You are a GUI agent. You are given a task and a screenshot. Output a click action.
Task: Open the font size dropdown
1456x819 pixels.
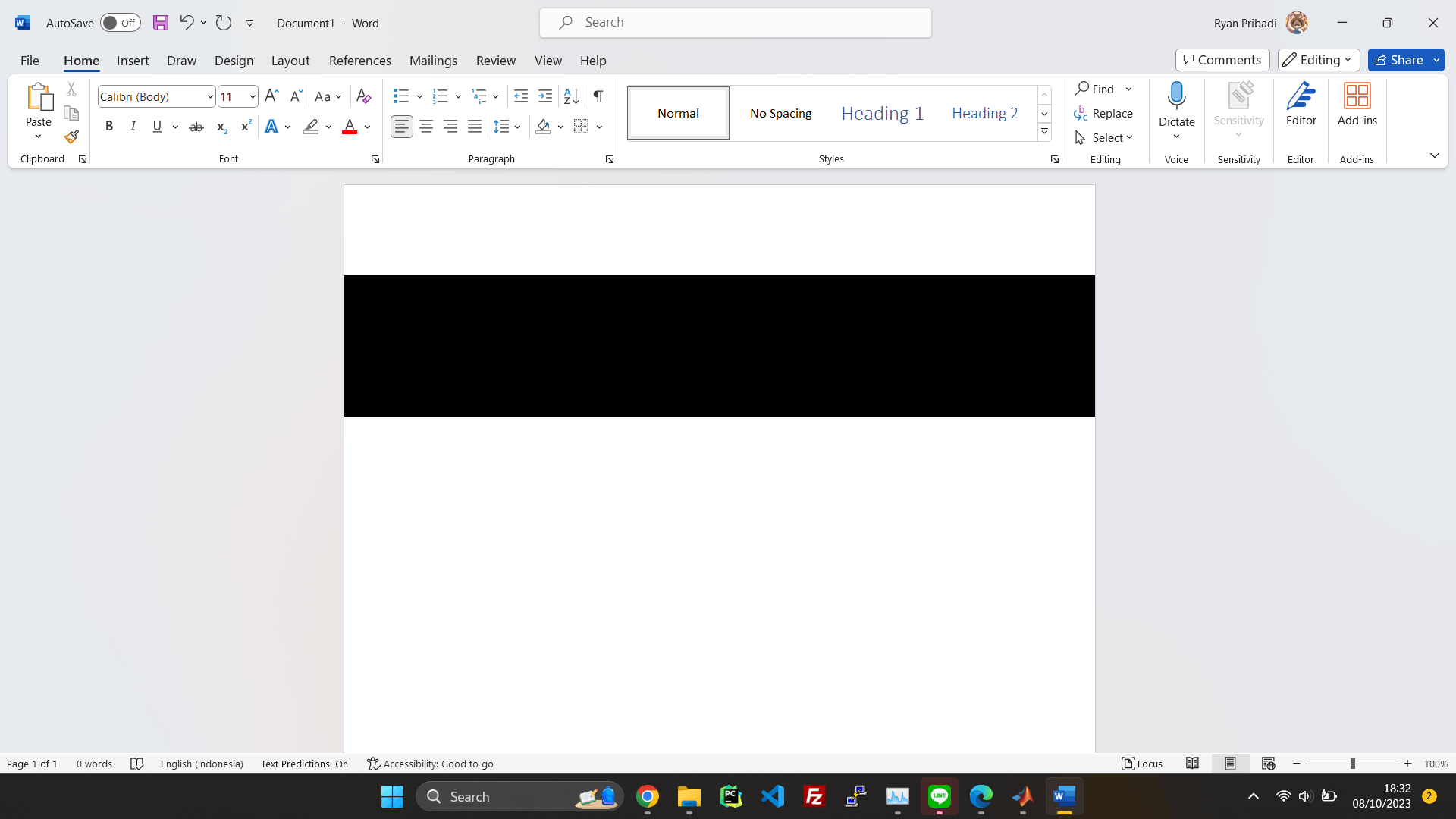click(x=252, y=97)
